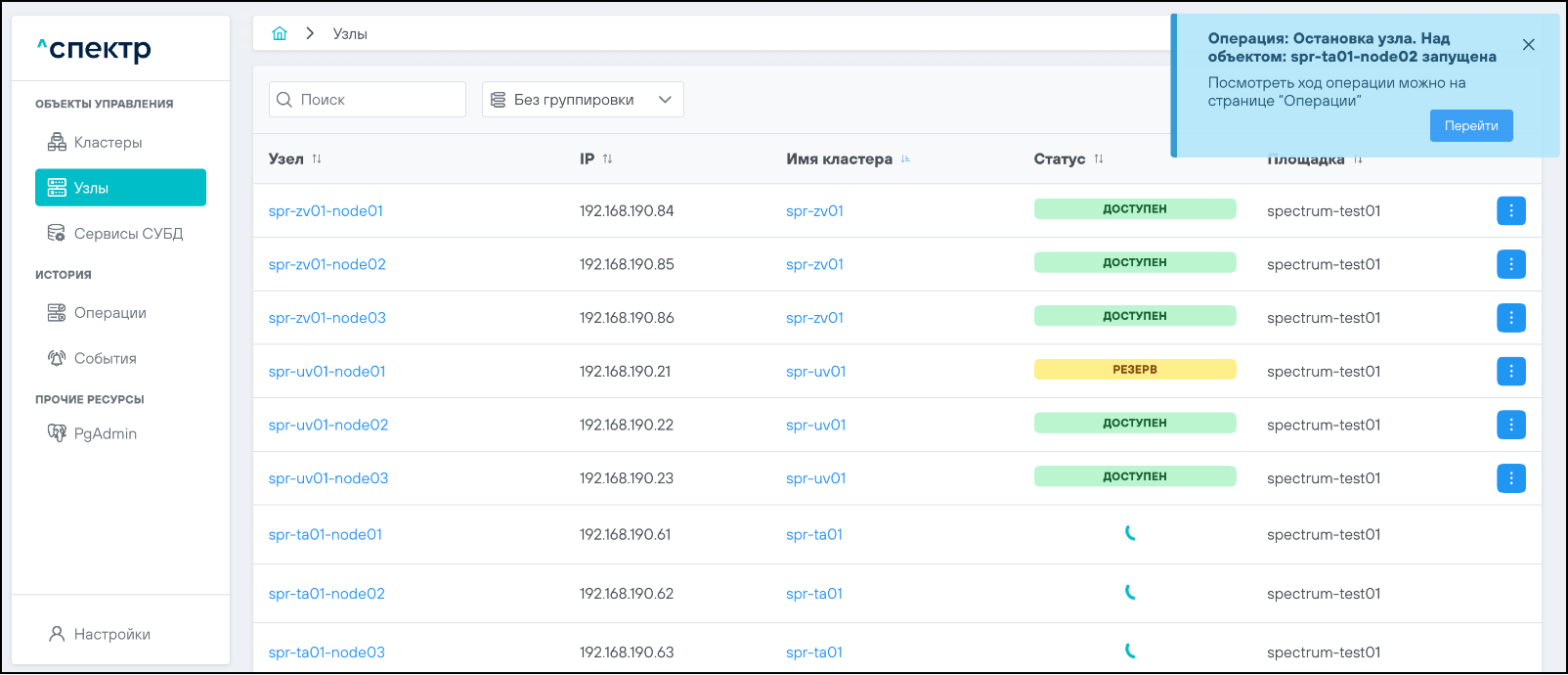Click the Поиск search field
The height and width of the screenshot is (675, 1568).
click(x=376, y=100)
